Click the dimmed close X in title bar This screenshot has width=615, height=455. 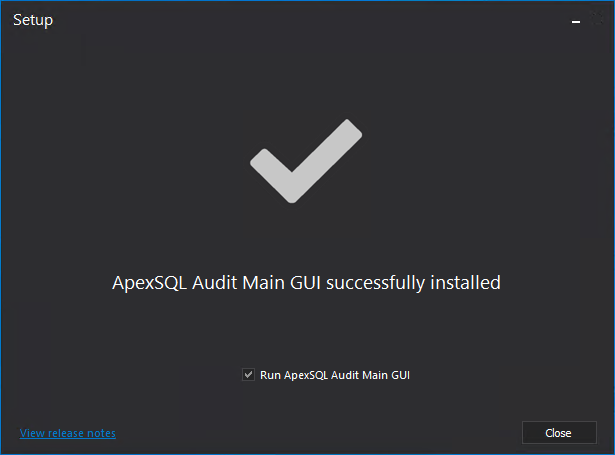597,19
